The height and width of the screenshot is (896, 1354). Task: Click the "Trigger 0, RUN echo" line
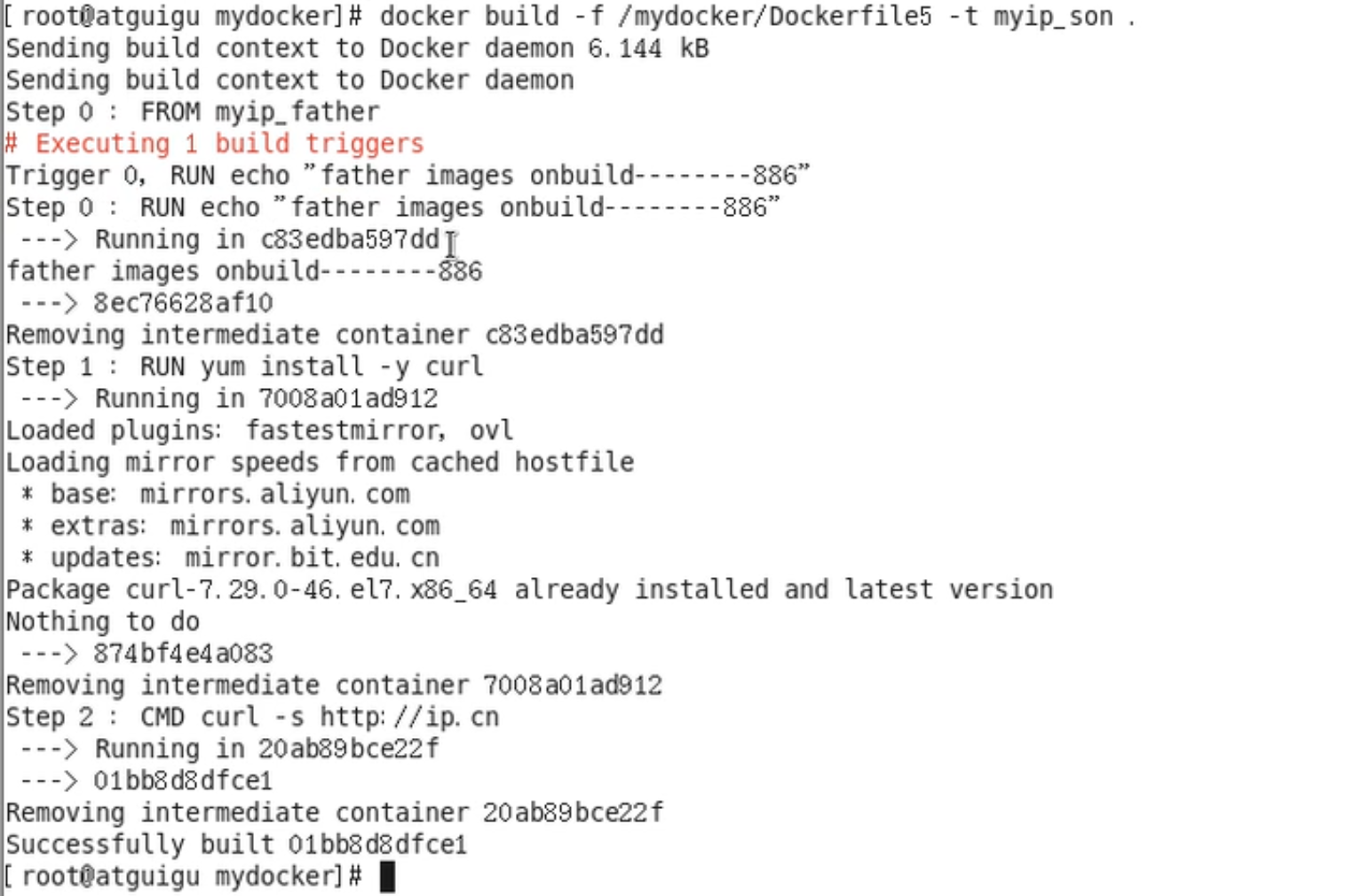408,176
